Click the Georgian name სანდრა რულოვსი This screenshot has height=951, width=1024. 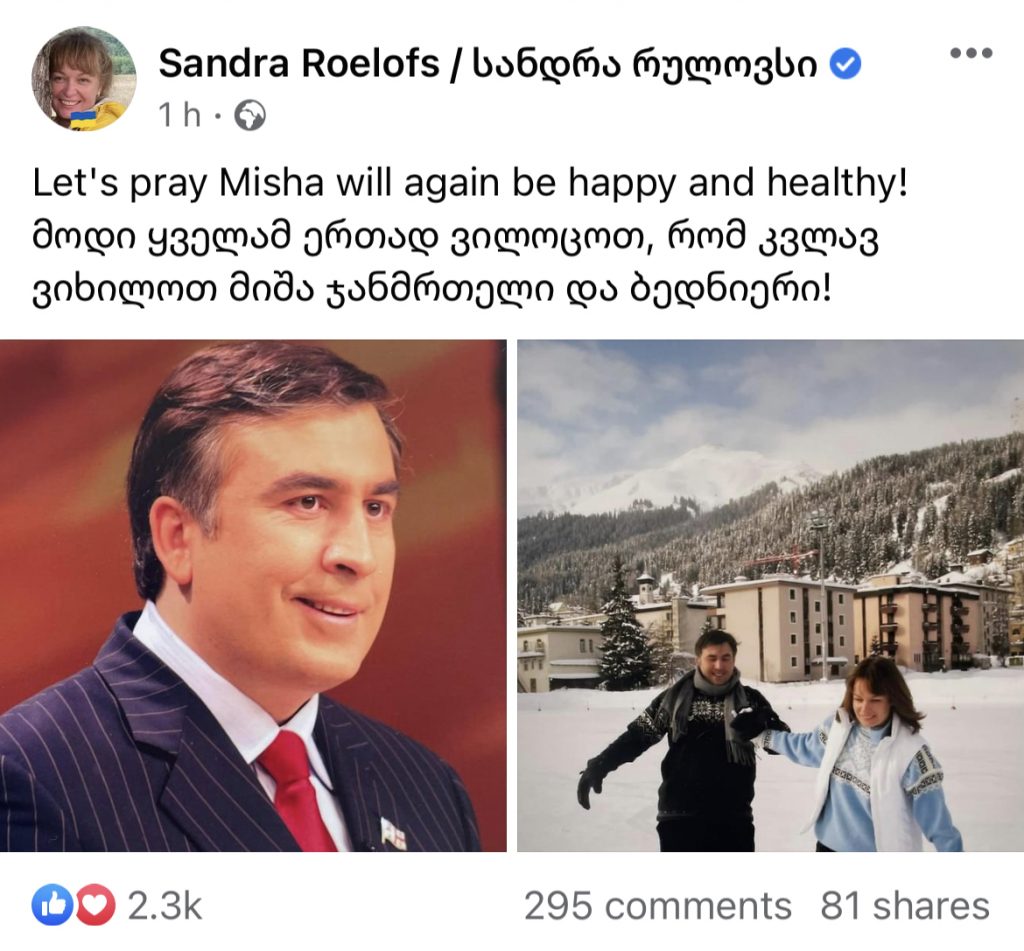pos(644,64)
